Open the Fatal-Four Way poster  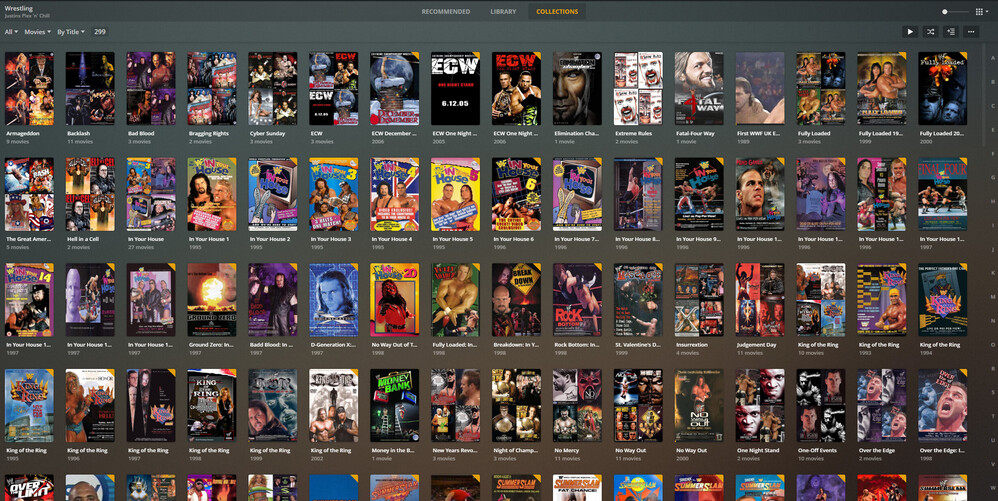coord(699,88)
